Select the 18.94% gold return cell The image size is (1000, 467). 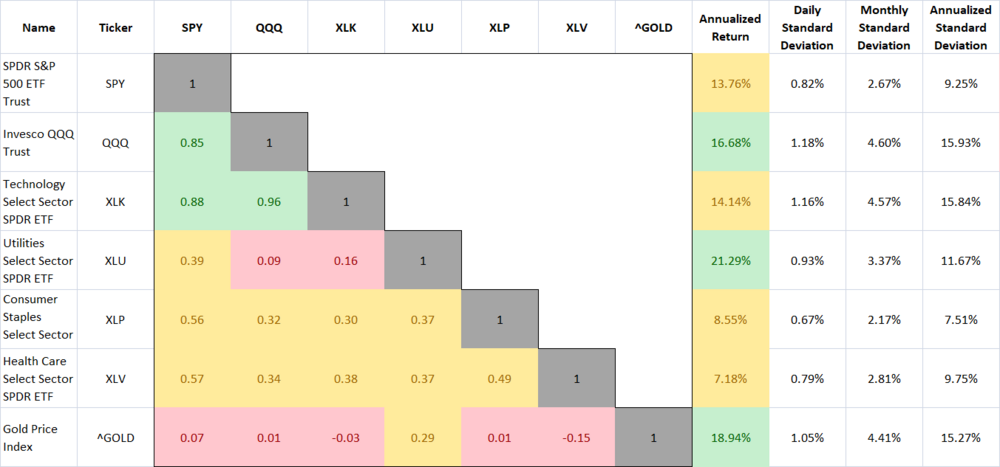coord(731,437)
